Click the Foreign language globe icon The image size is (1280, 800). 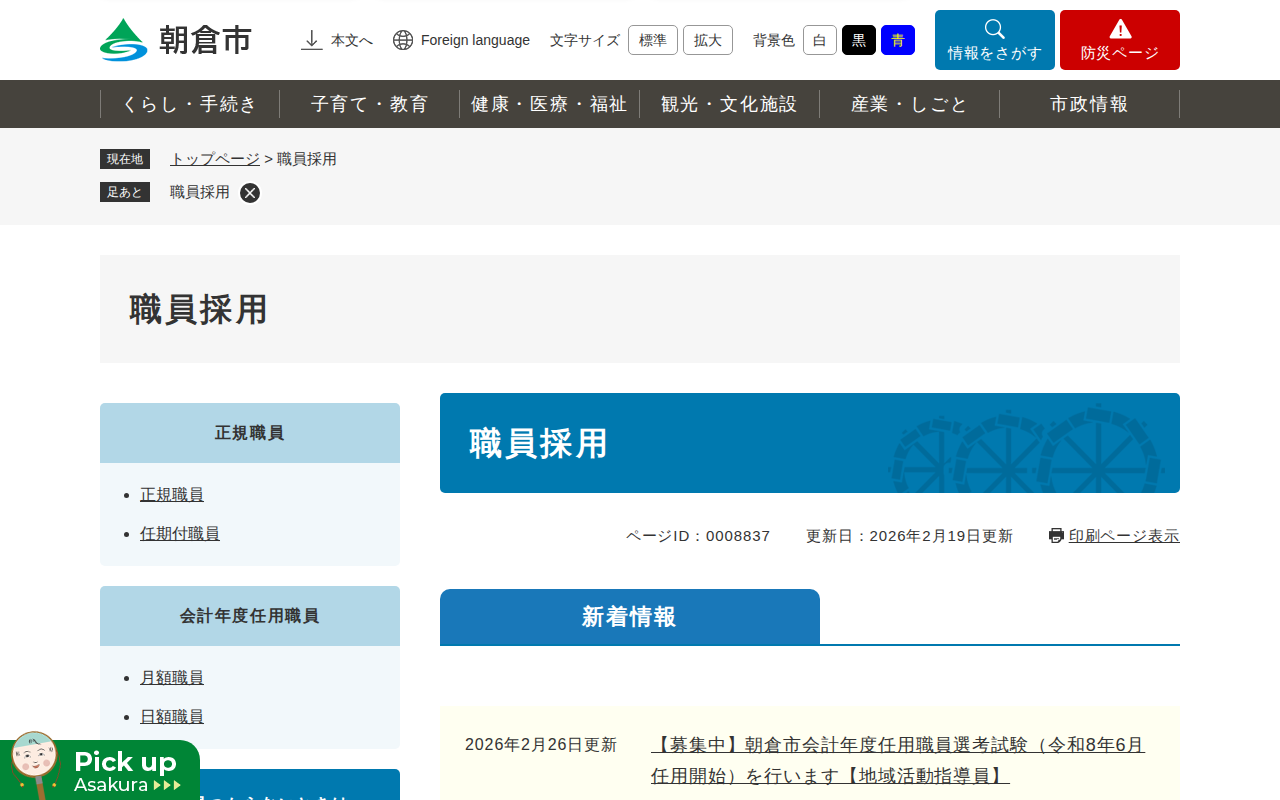(403, 40)
